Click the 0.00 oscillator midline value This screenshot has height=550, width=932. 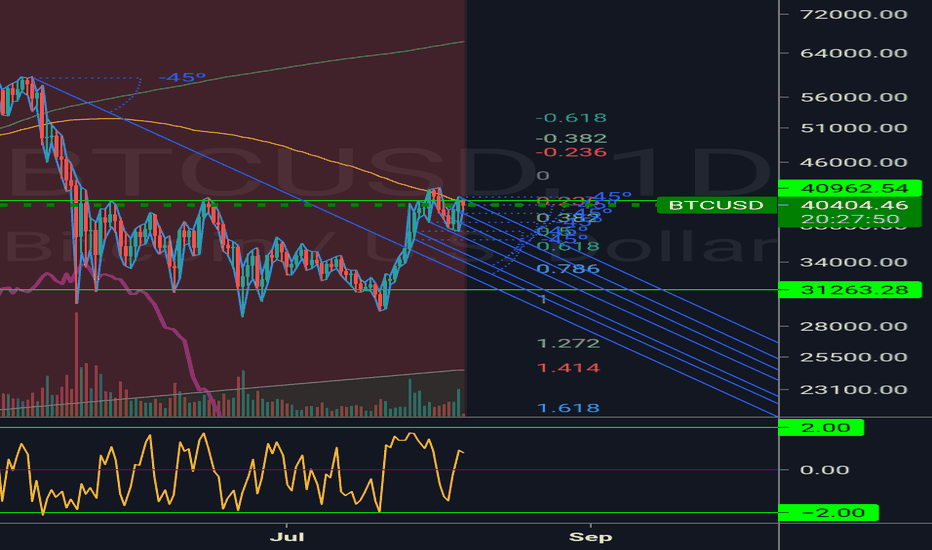point(824,470)
